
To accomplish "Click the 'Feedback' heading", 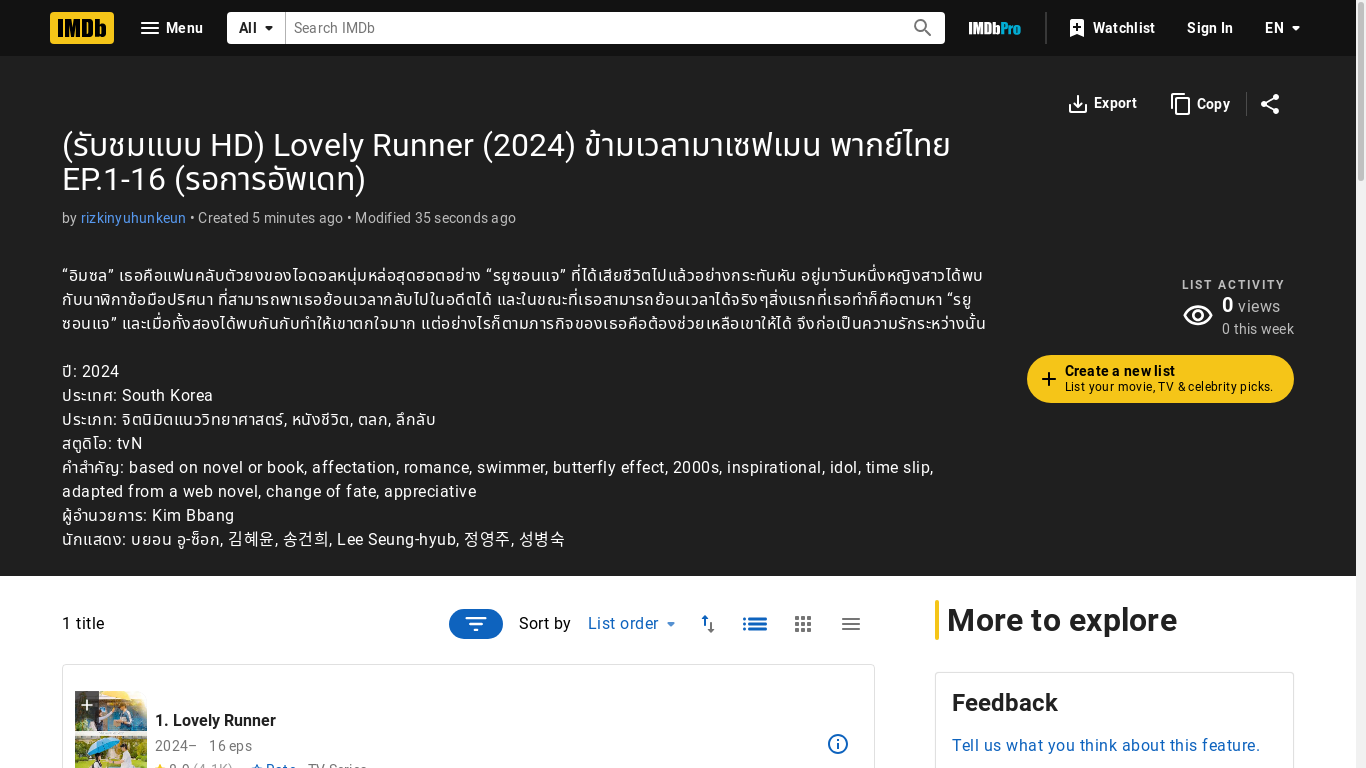I will (x=1005, y=703).
